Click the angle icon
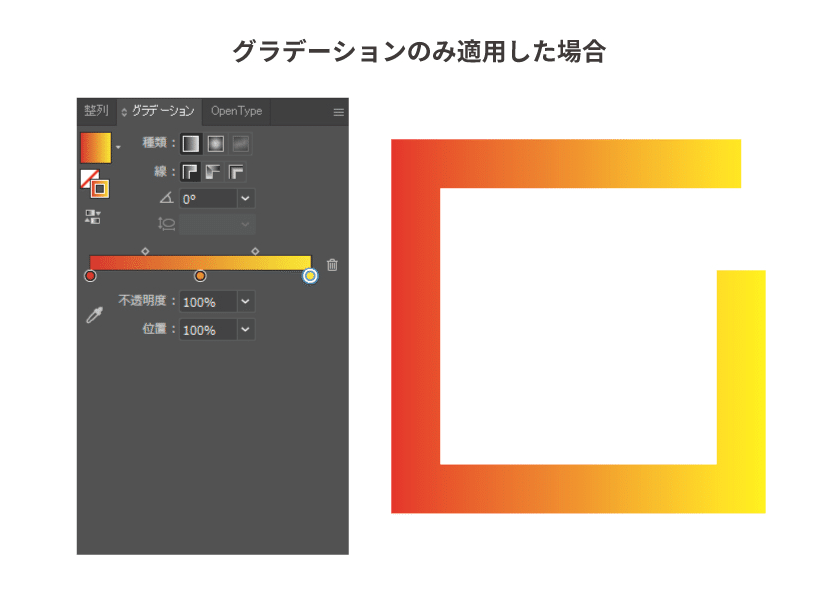This screenshot has height=591, width=838. pyautogui.click(x=166, y=198)
